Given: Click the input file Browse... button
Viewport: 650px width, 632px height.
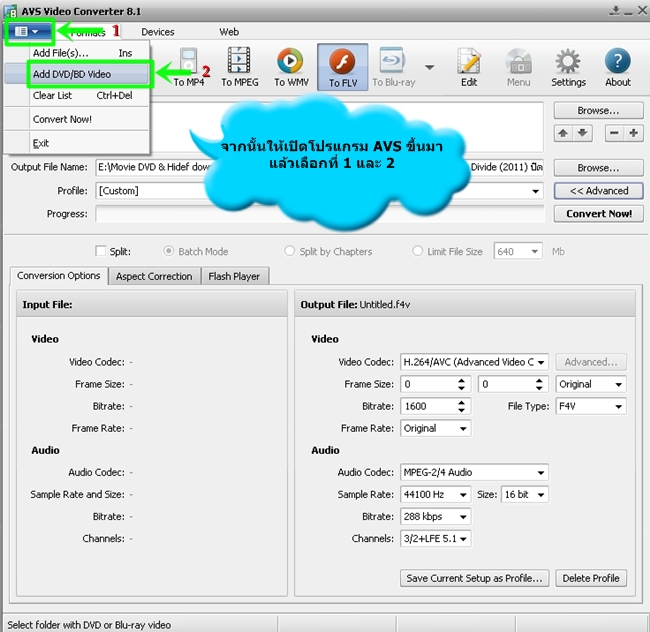Looking at the screenshot, I should coord(598,111).
